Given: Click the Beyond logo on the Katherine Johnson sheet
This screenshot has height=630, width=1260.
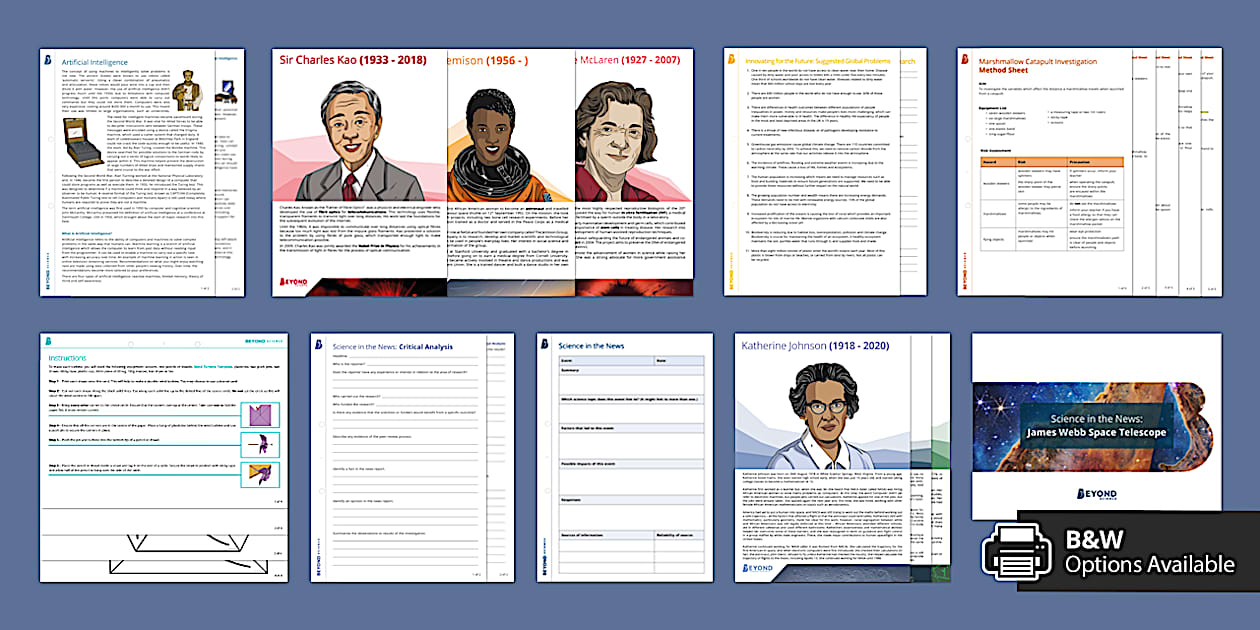Looking at the screenshot, I should click(757, 568).
